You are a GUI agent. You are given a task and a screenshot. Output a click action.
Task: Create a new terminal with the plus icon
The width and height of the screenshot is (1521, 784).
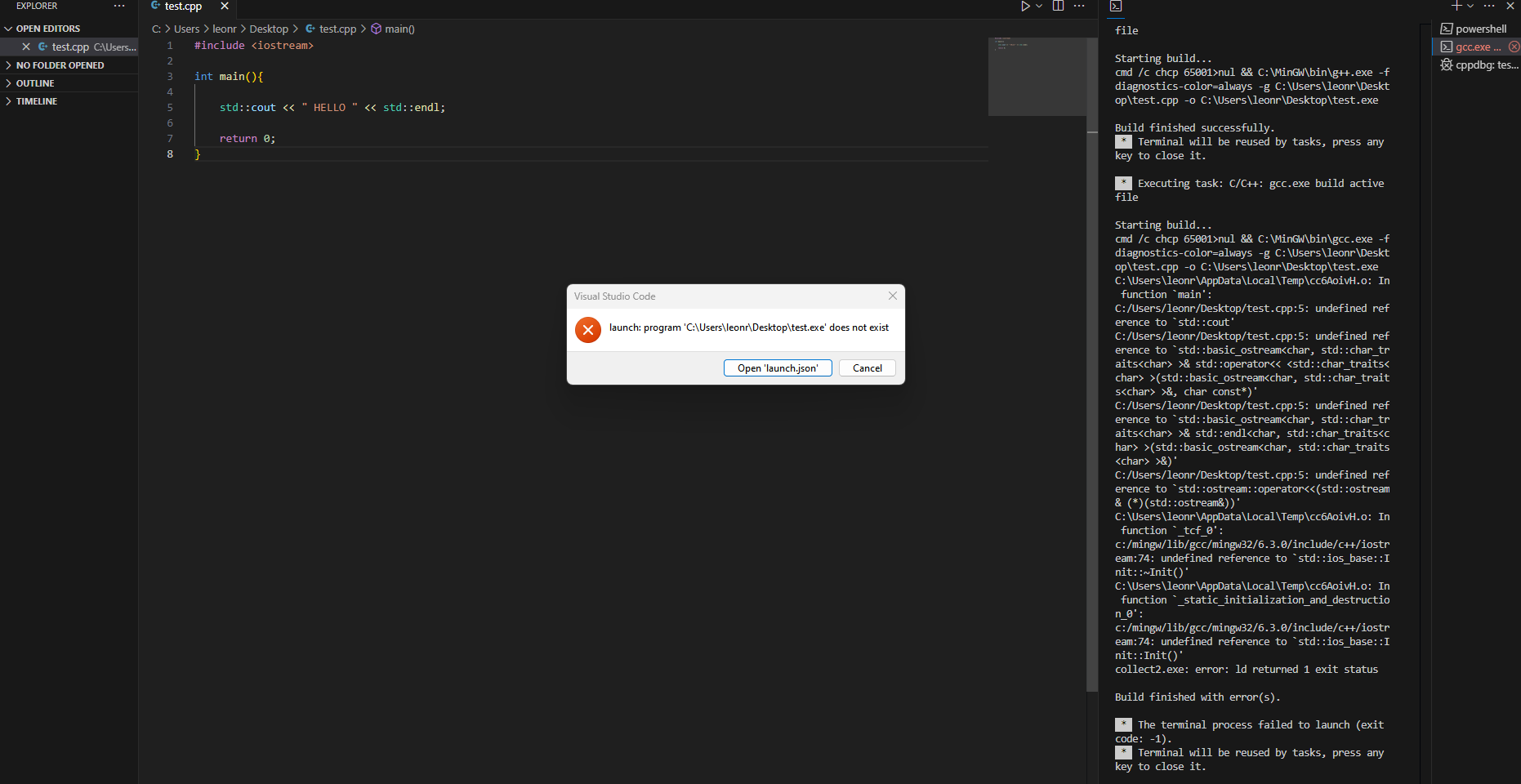click(x=1455, y=7)
